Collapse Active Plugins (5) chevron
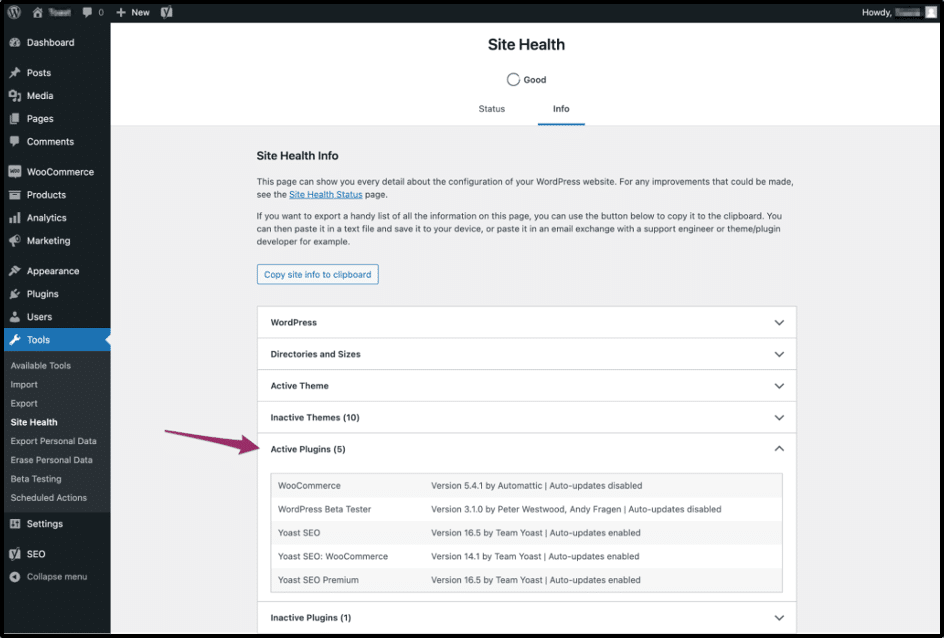This screenshot has width=944, height=638. 779,449
